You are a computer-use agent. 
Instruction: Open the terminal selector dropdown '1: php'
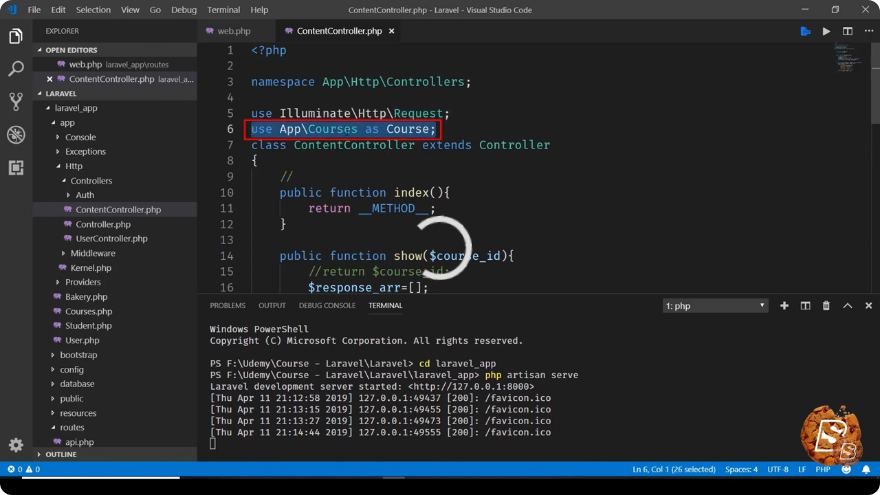tap(715, 306)
